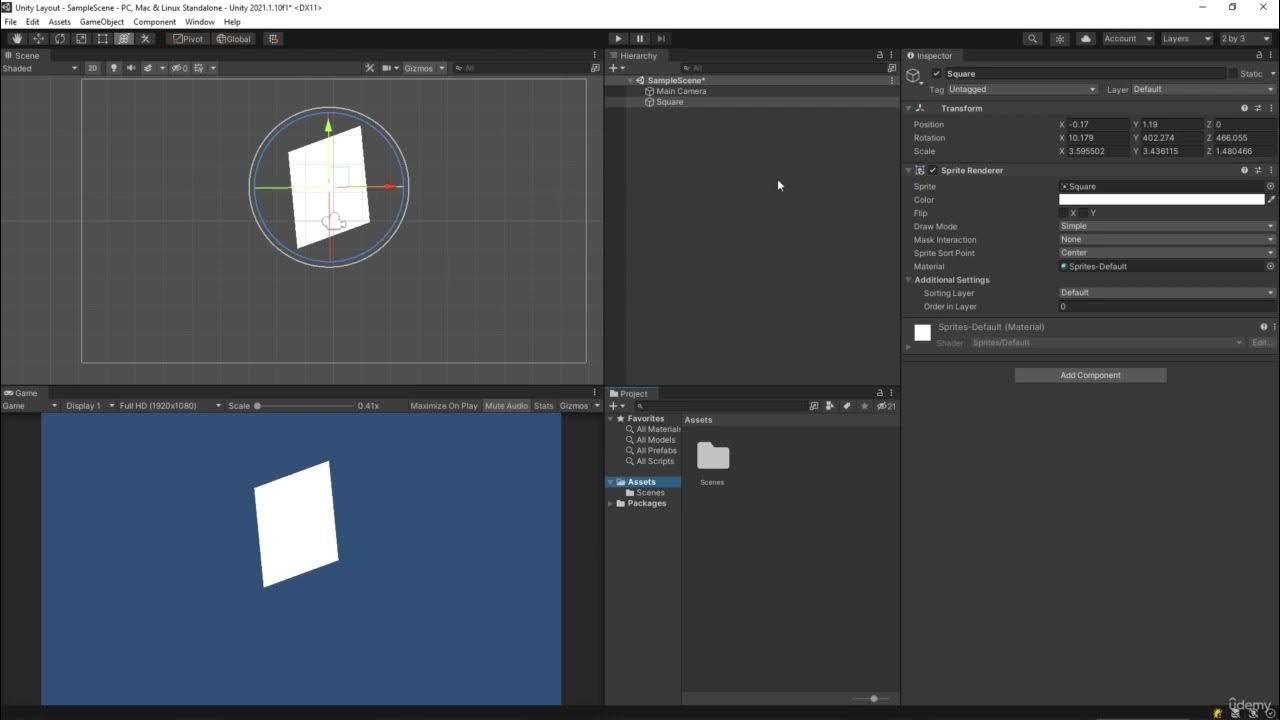Toggle Pivot handle position button
Viewport: 1280px width, 720px height.
tap(187, 39)
